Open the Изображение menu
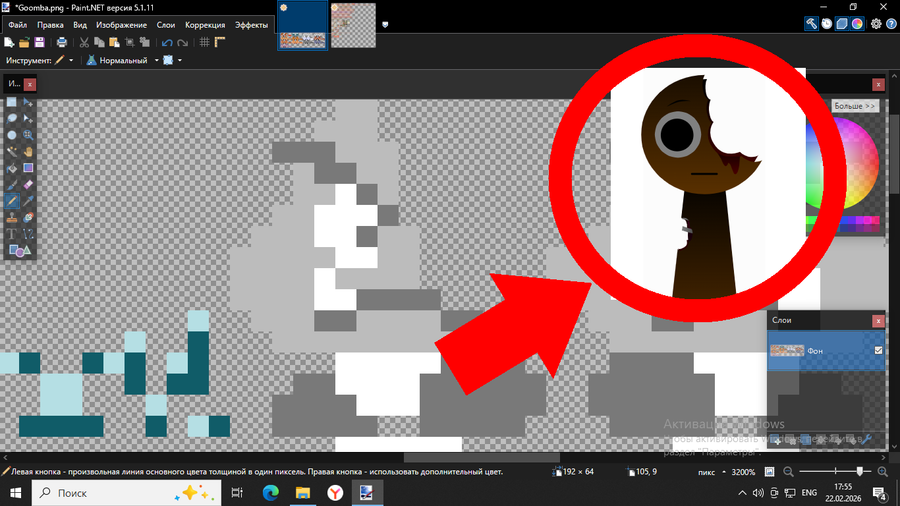900x506 pixels. tap(121, 25)
